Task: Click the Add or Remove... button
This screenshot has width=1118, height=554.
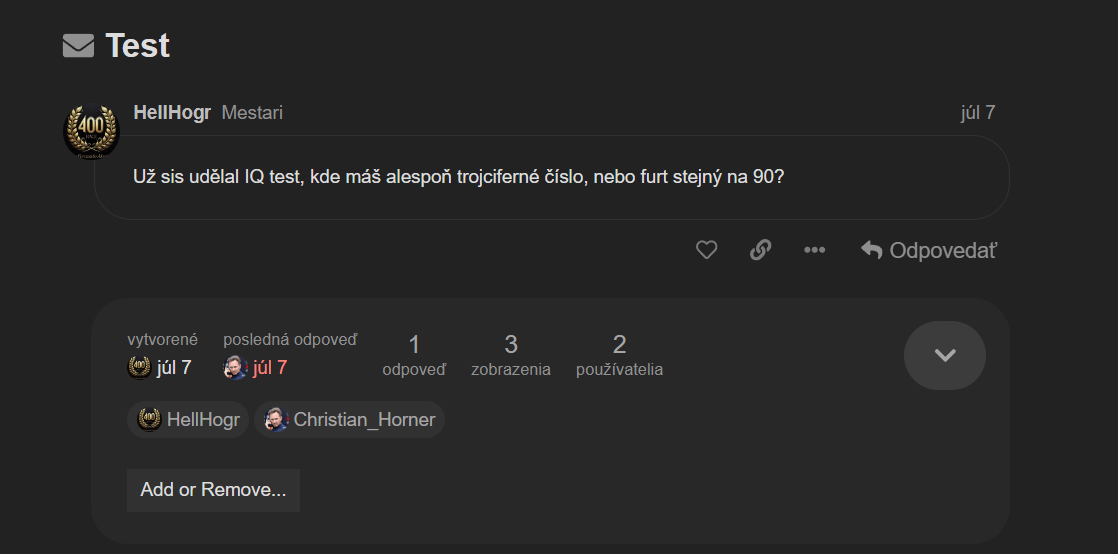Action: click(213, 490)
